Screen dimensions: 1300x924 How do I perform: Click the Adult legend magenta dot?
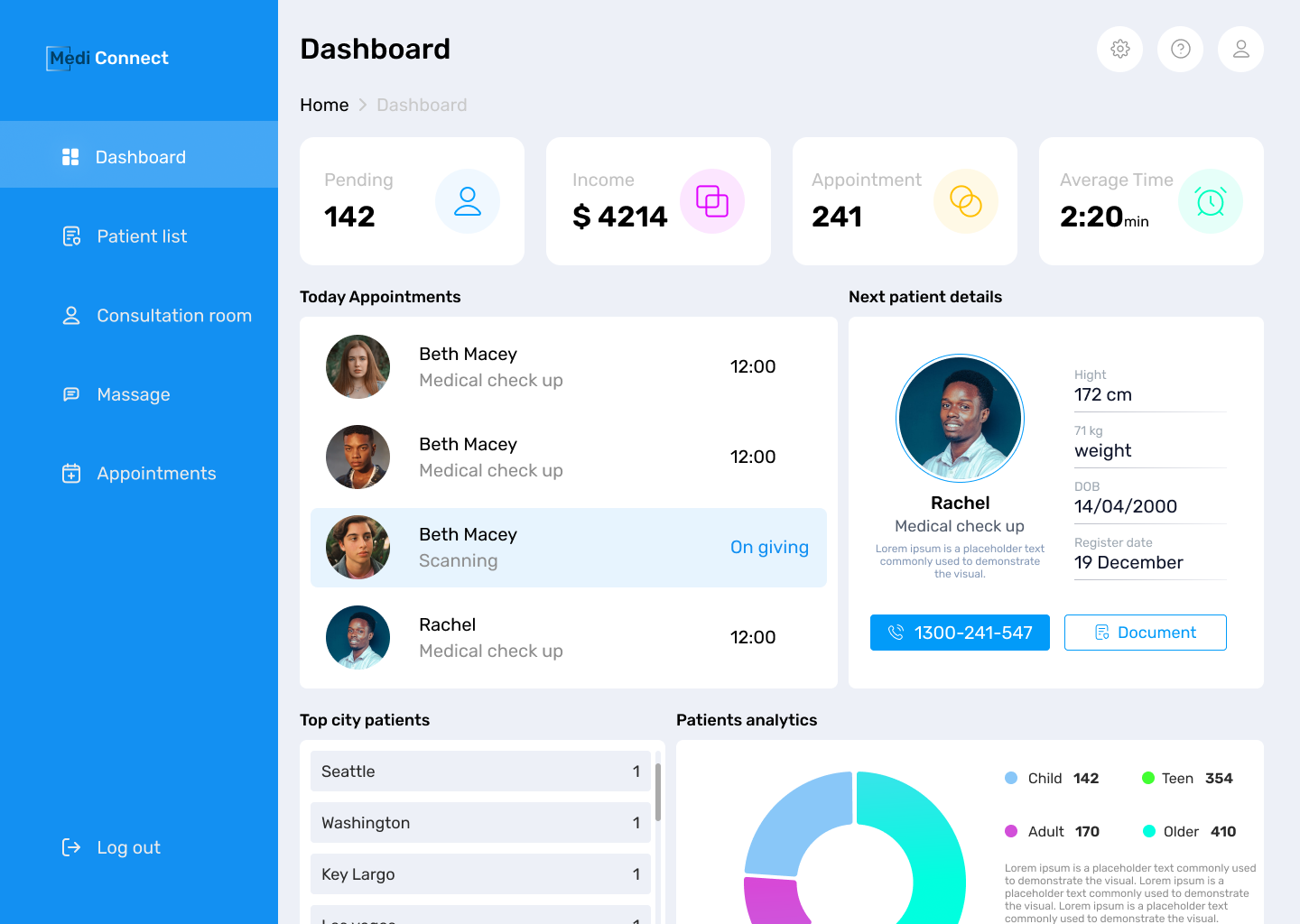click(x=1011, y=831)
